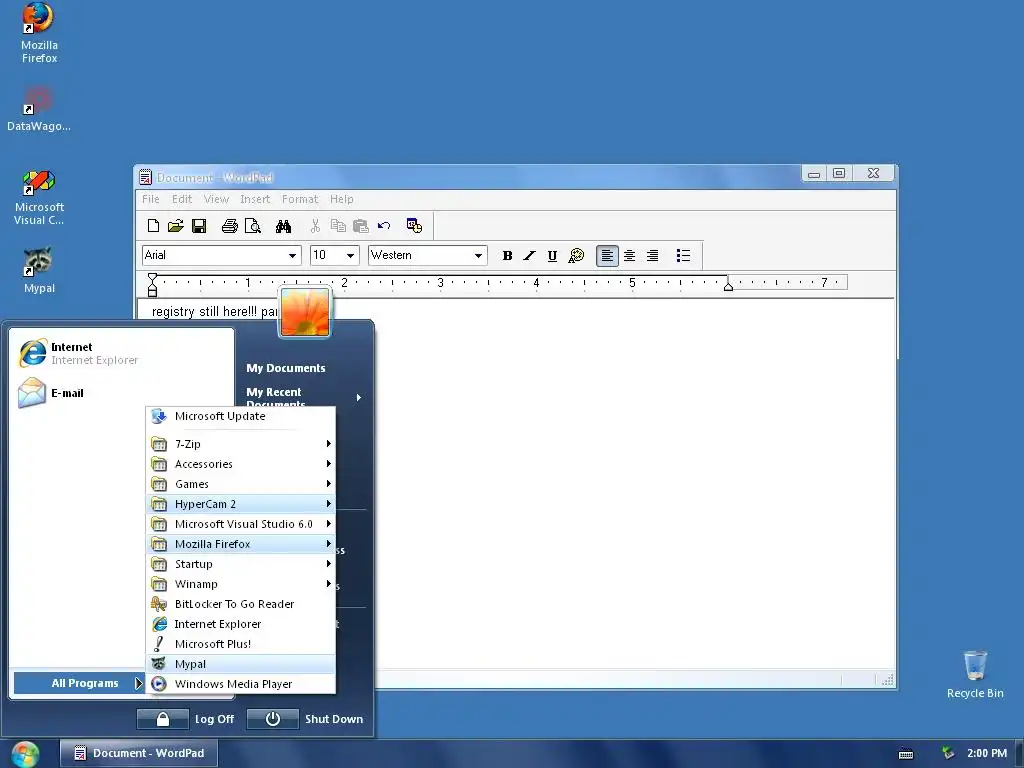Select Center alignment button
The height and width of the screenshot is (768, 1024).
630,255
